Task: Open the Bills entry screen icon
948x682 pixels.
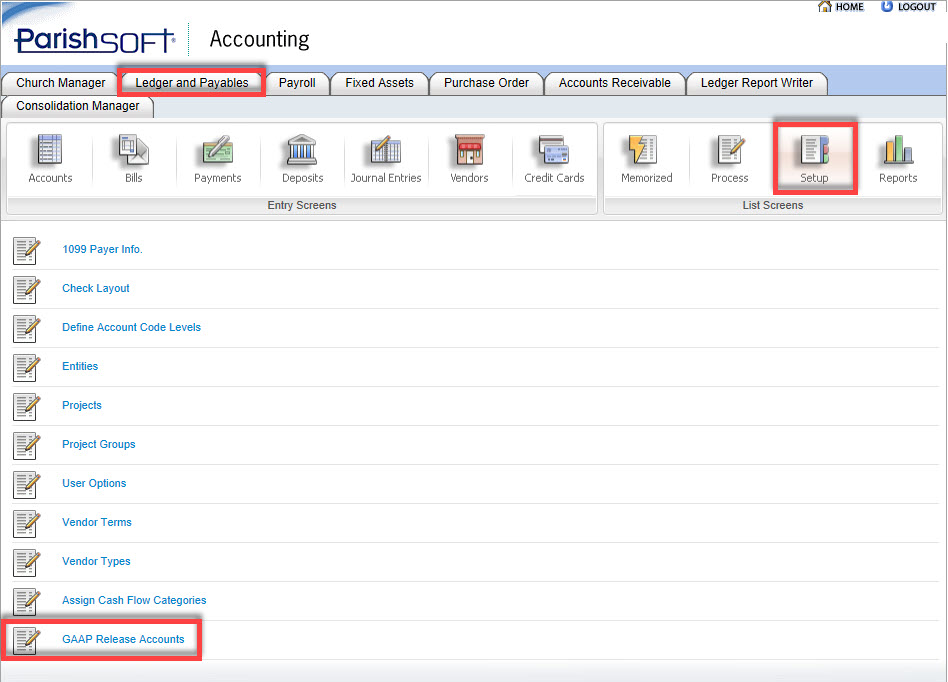Action: point(134,150)
